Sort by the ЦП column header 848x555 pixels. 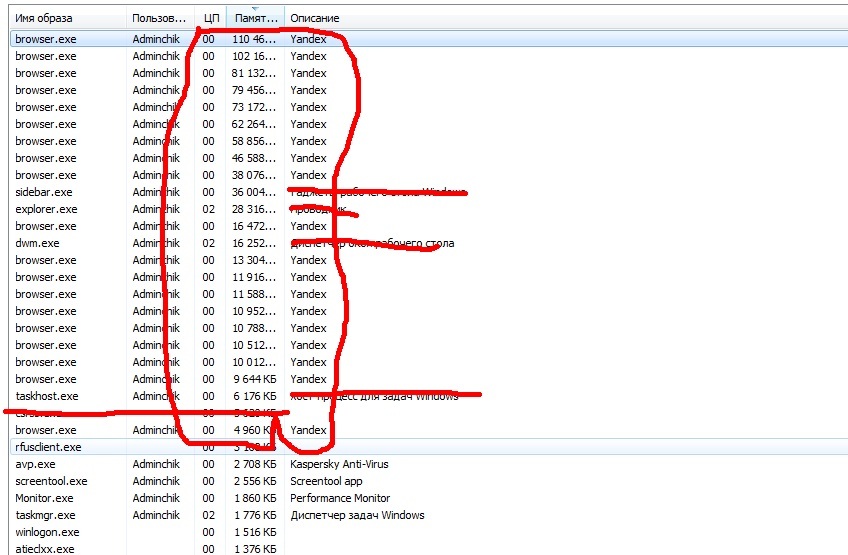pyautogui.click(x=210, y=18)
